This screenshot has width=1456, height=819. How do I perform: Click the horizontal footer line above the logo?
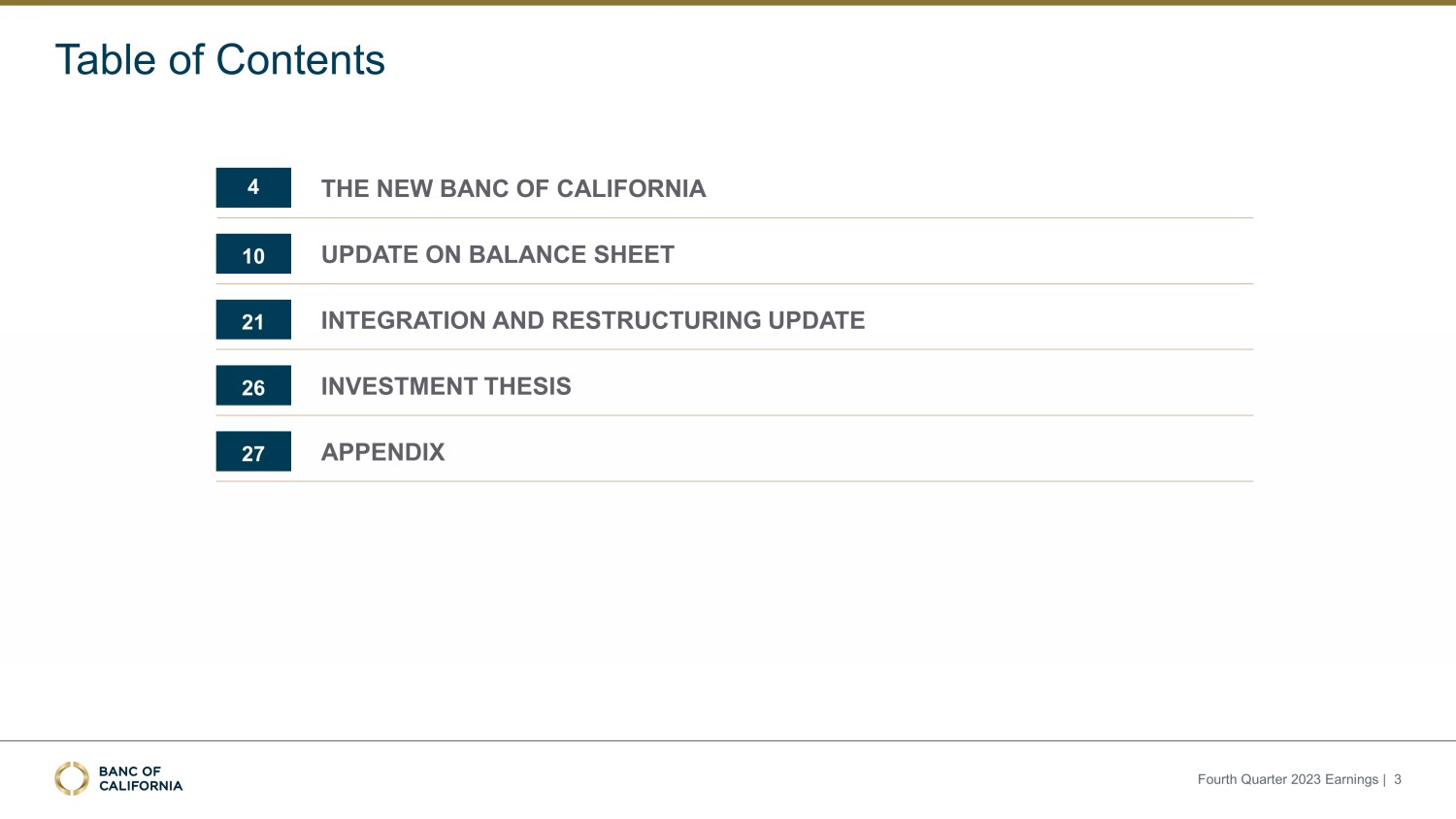[728, 740]
